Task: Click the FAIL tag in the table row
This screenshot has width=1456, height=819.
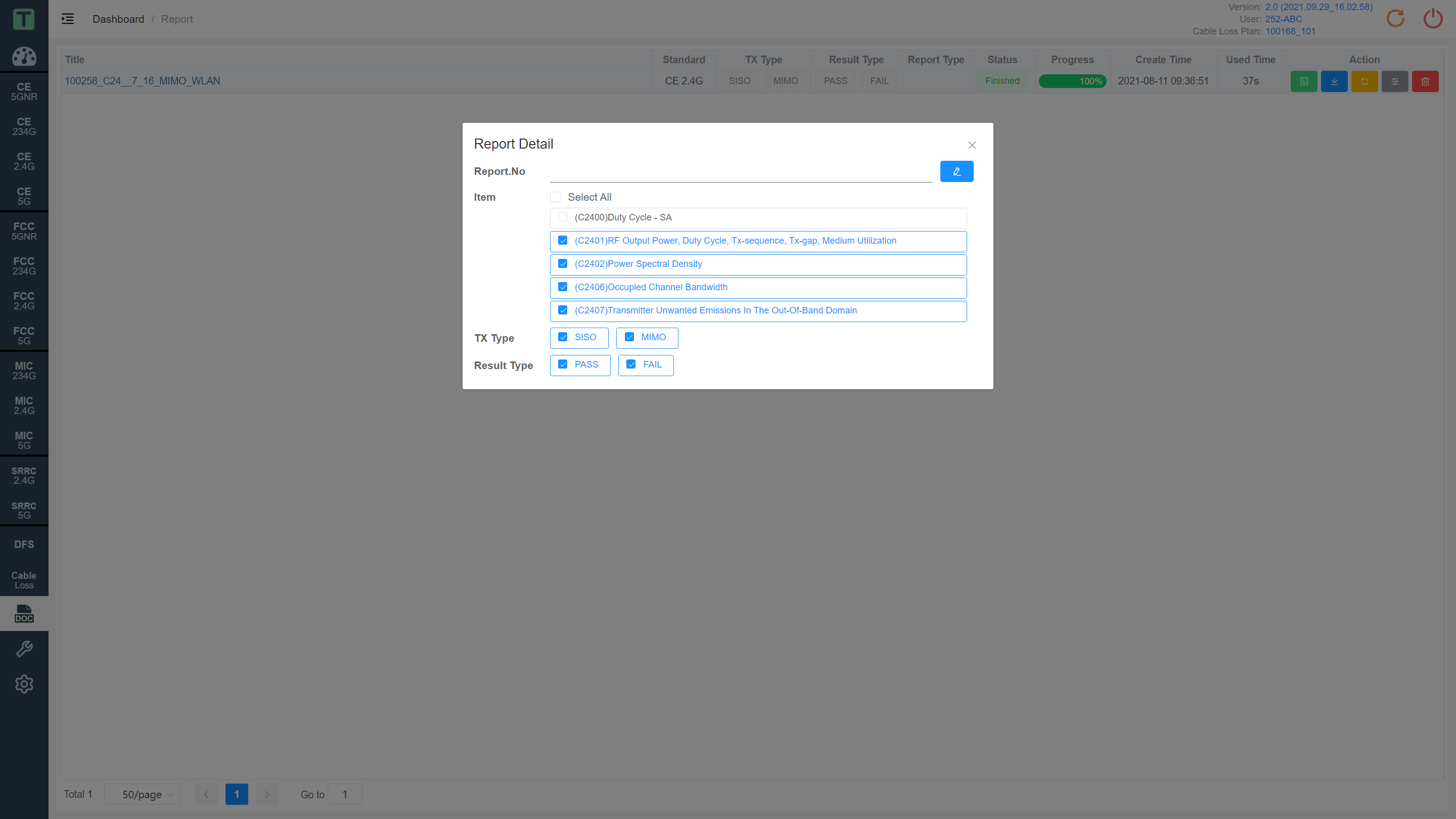Action: [x=879, y=81]
